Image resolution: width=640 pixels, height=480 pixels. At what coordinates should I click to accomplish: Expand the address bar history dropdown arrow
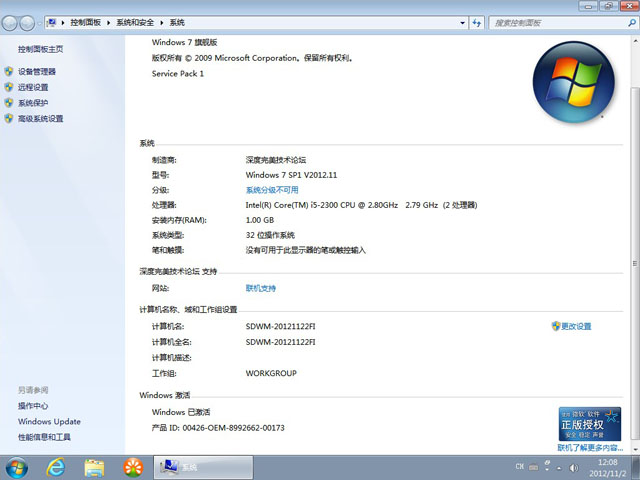click(461, 21)
